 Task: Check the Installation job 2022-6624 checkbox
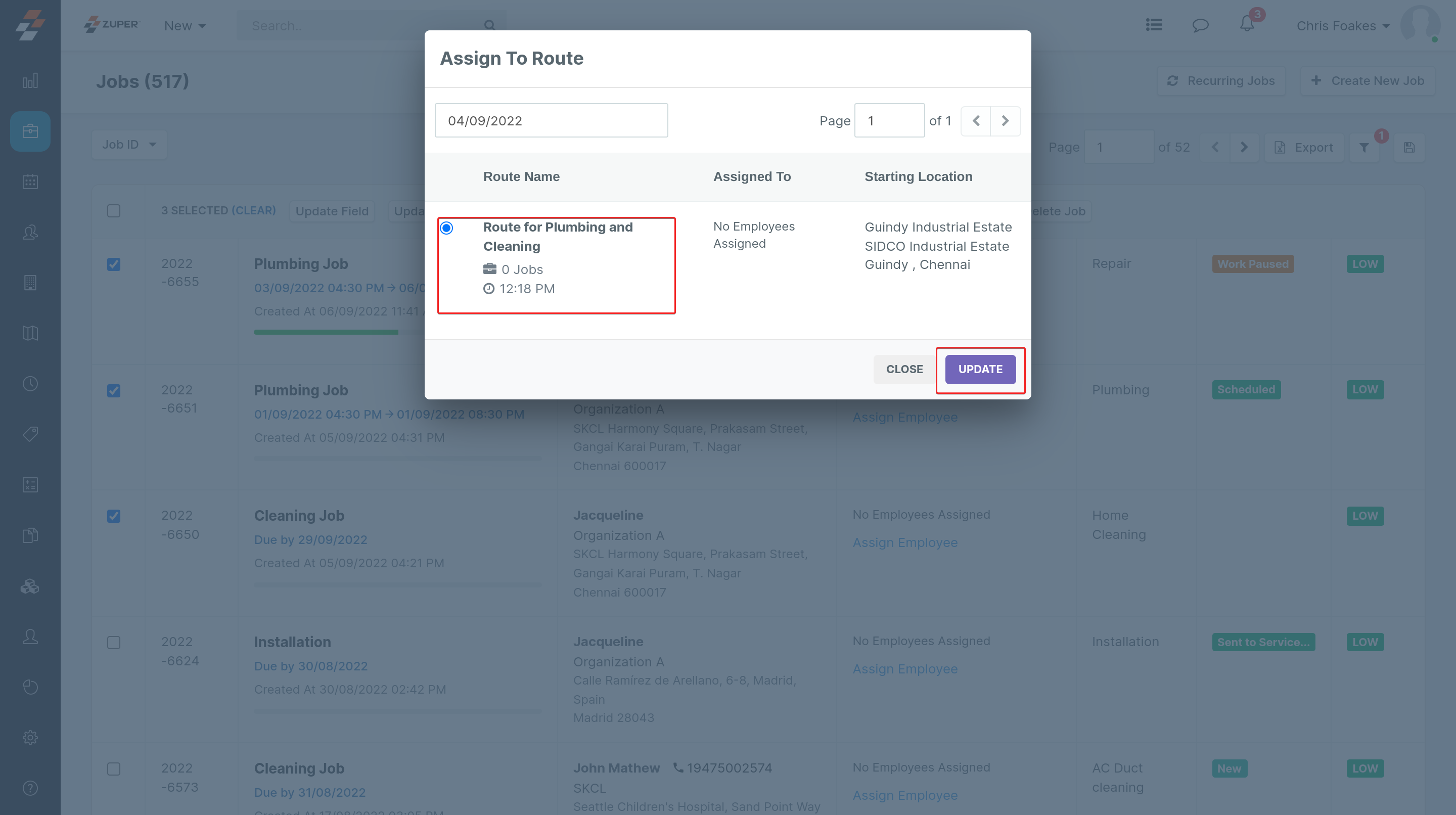[x=114, y=643]
